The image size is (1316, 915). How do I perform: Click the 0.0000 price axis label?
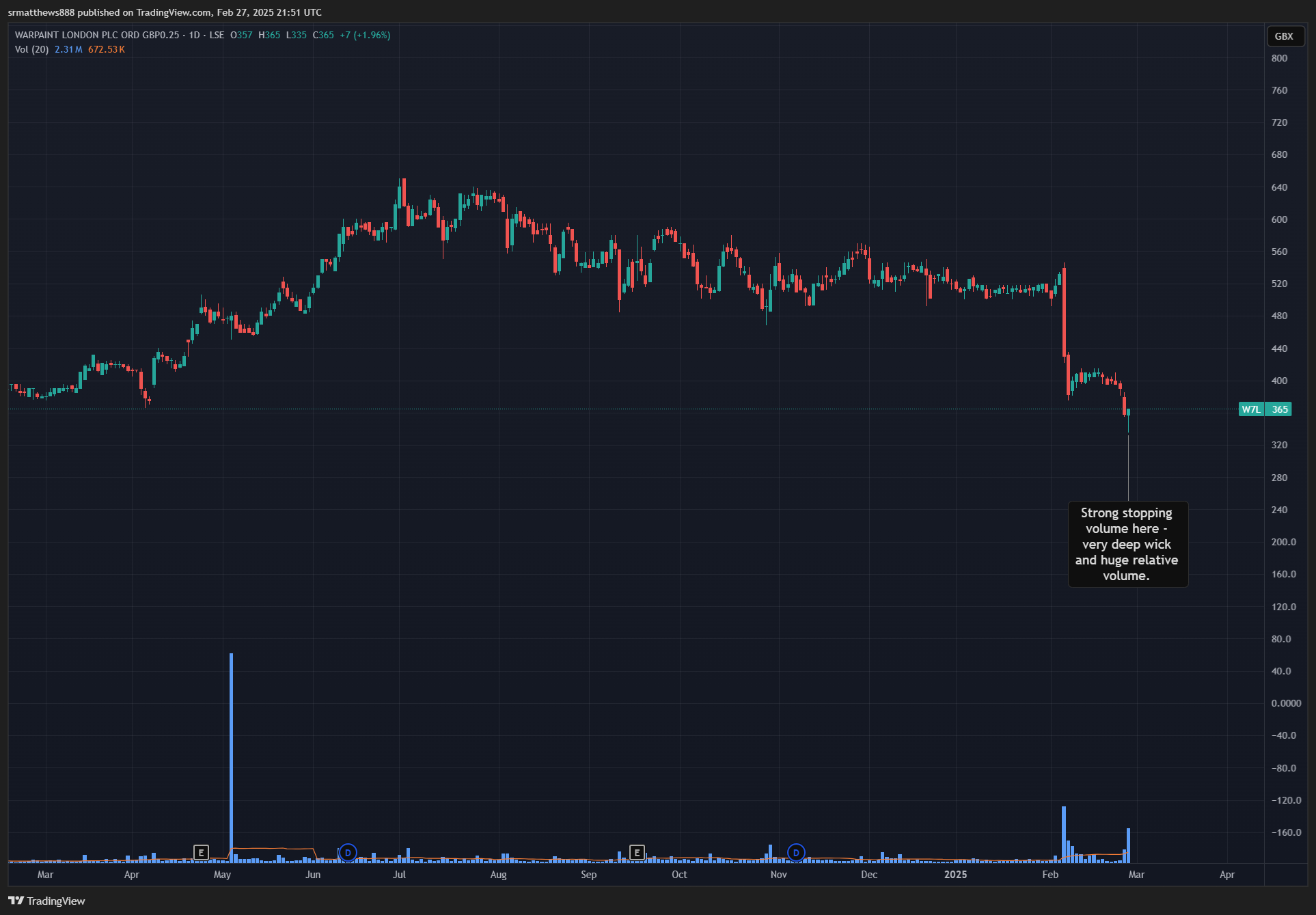[x=1285, y=703]
